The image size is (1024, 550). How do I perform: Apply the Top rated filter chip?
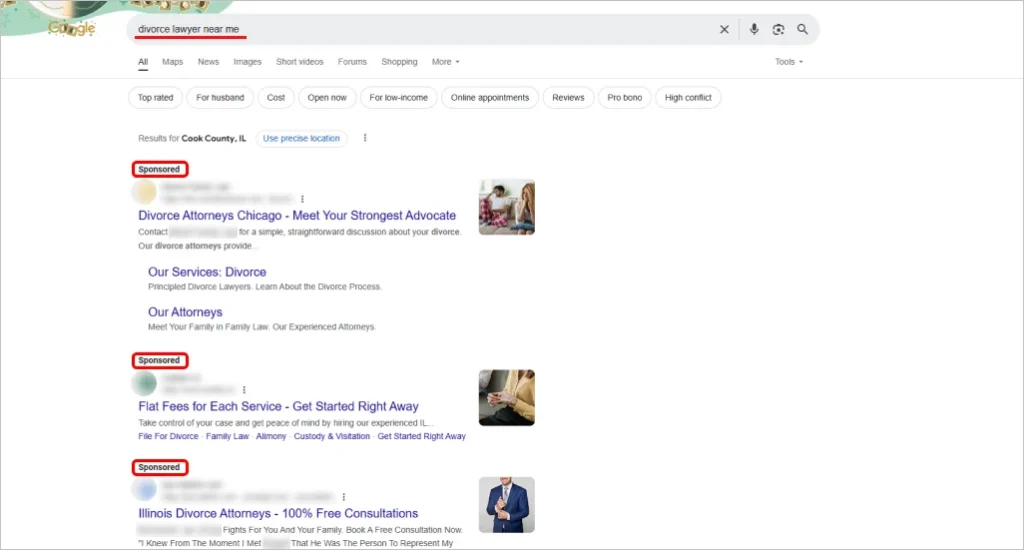[155, 98]
